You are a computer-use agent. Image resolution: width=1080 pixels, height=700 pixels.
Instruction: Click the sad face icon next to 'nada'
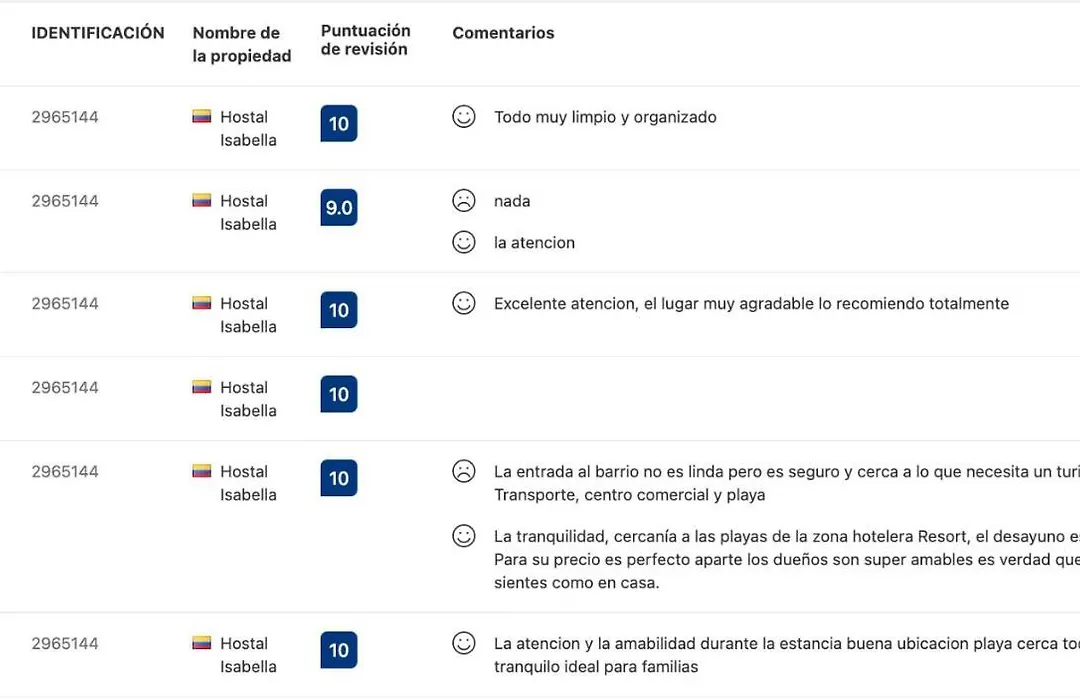click(464, 200)
